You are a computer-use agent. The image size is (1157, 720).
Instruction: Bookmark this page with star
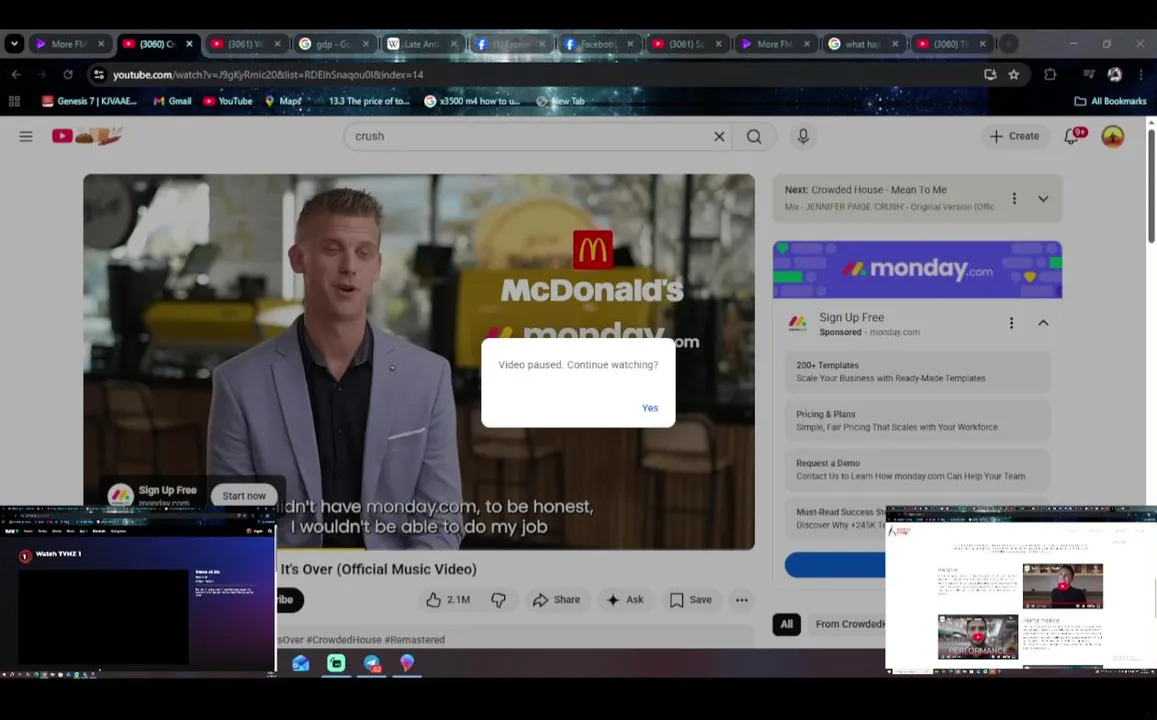[1014, 75]
